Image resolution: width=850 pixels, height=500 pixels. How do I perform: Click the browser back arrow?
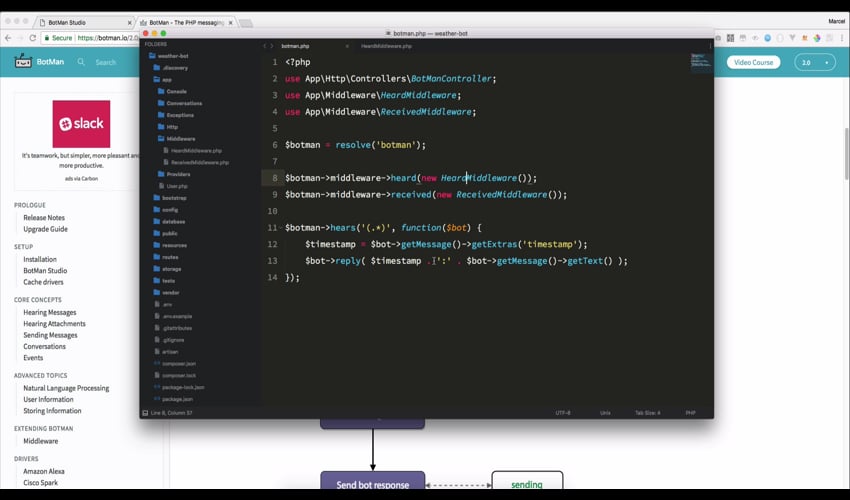pos(8,38)
